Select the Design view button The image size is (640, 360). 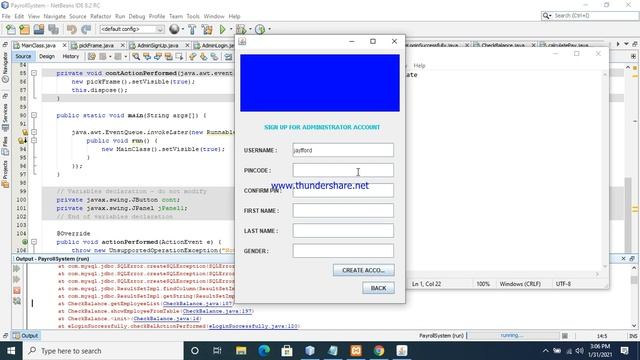47,56
